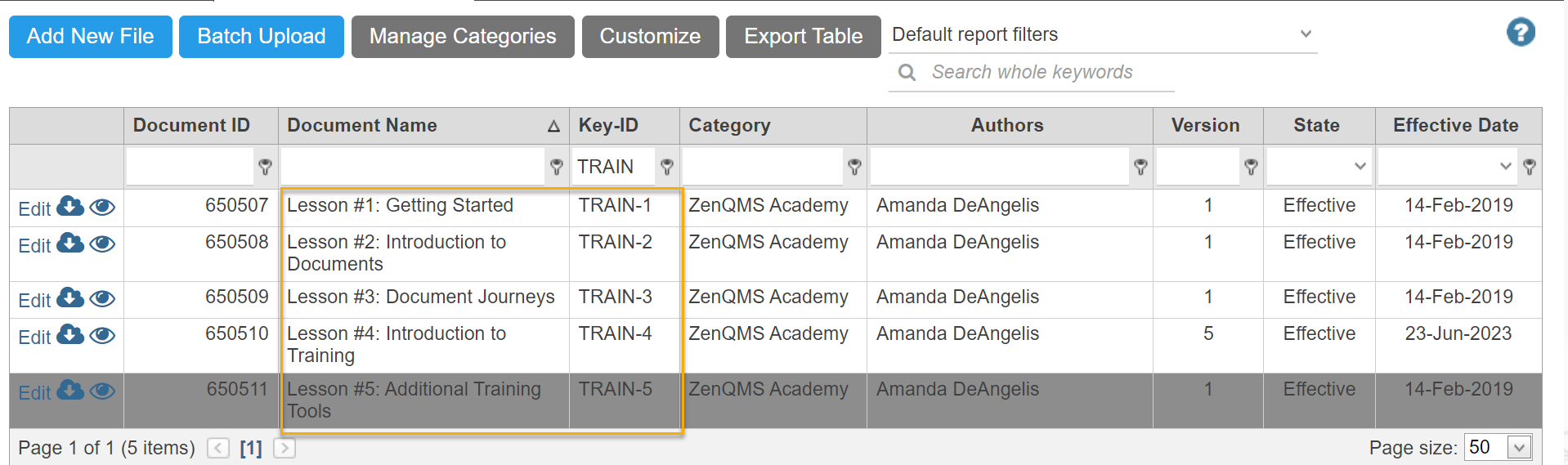This screenshot has width=1568, height=465.
Task: Open the Page size dropdown
Action: pyautogui.click(x=1519, y=448)
